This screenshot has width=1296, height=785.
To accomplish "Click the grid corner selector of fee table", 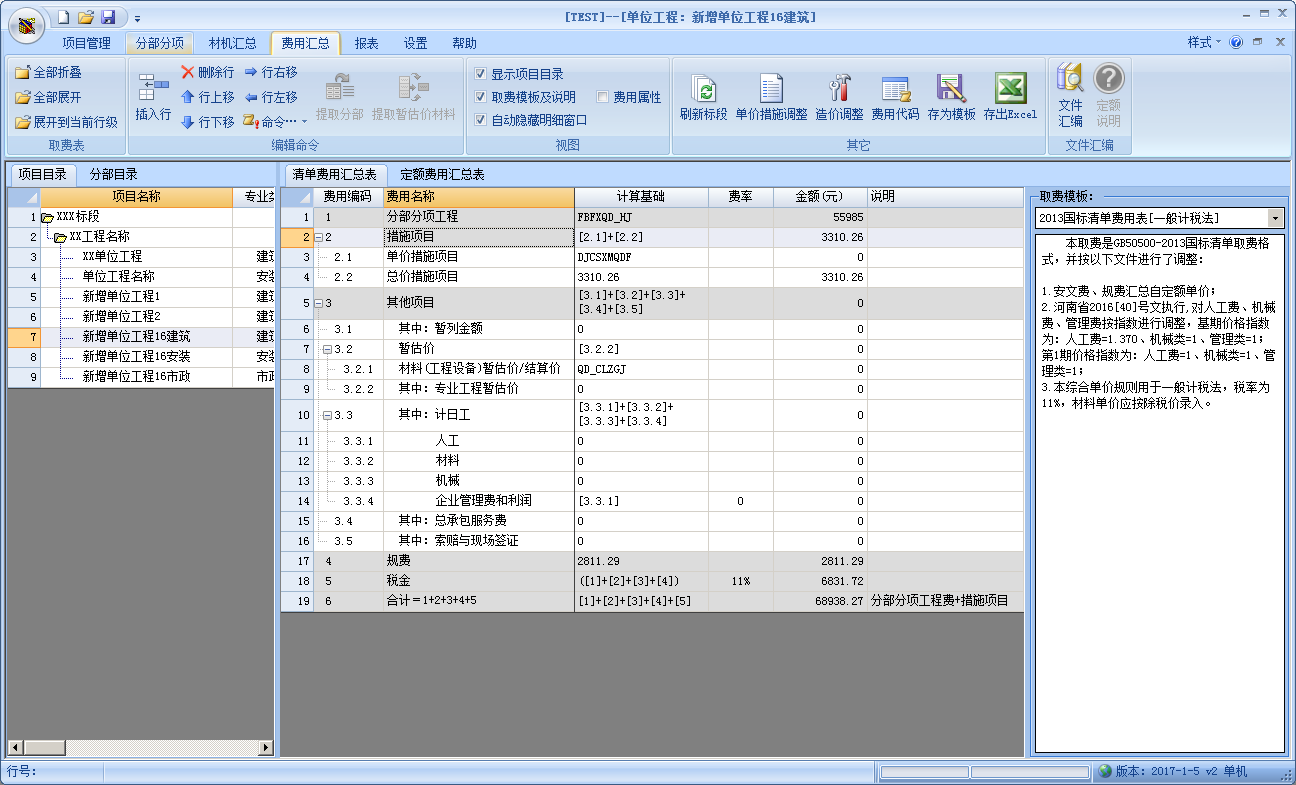I will [297, 197].
